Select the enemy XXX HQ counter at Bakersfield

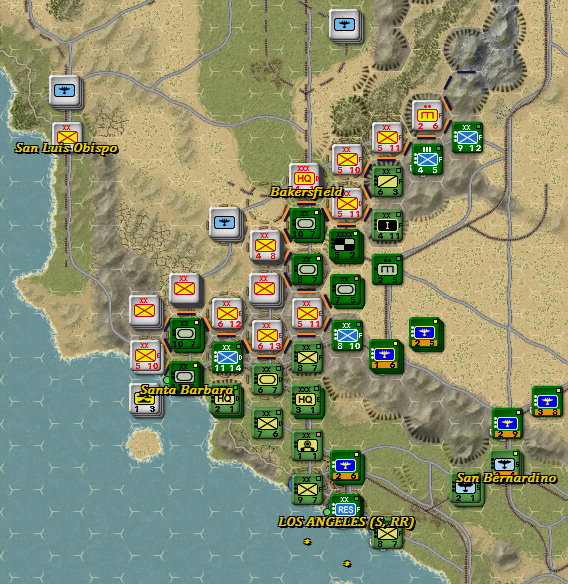(x=304, y=176)
